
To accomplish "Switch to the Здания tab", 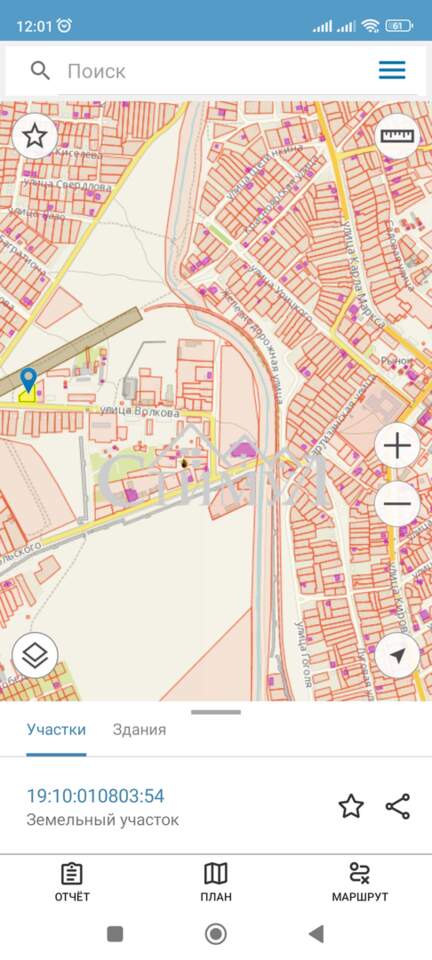I will [x=139, y=729].
